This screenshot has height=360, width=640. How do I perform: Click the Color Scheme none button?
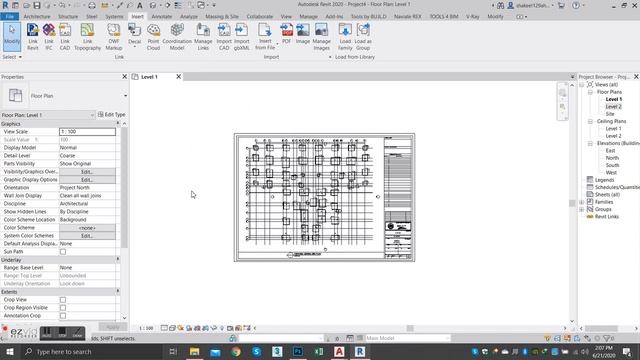[x=87, y=228]
